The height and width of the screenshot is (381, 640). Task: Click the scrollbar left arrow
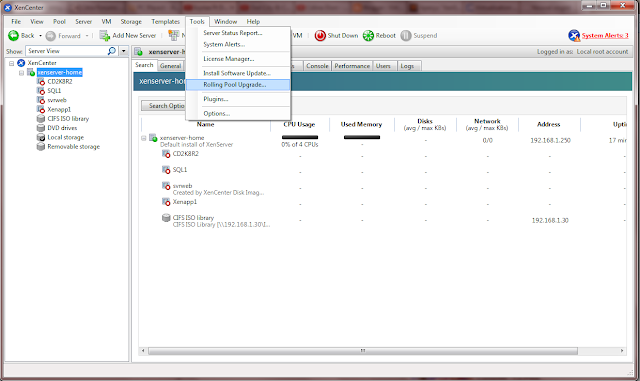(143, 351)
